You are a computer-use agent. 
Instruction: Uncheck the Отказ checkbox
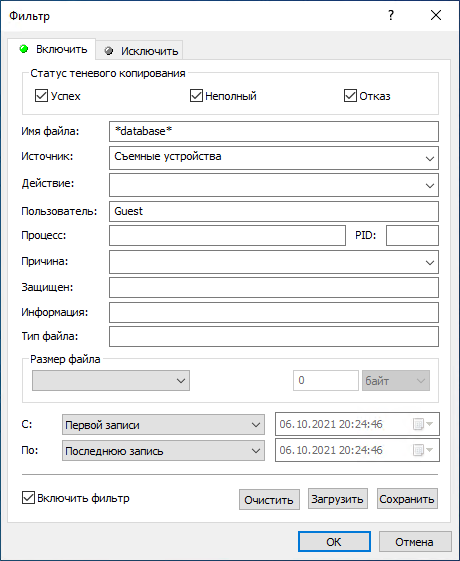click(350, 96)
